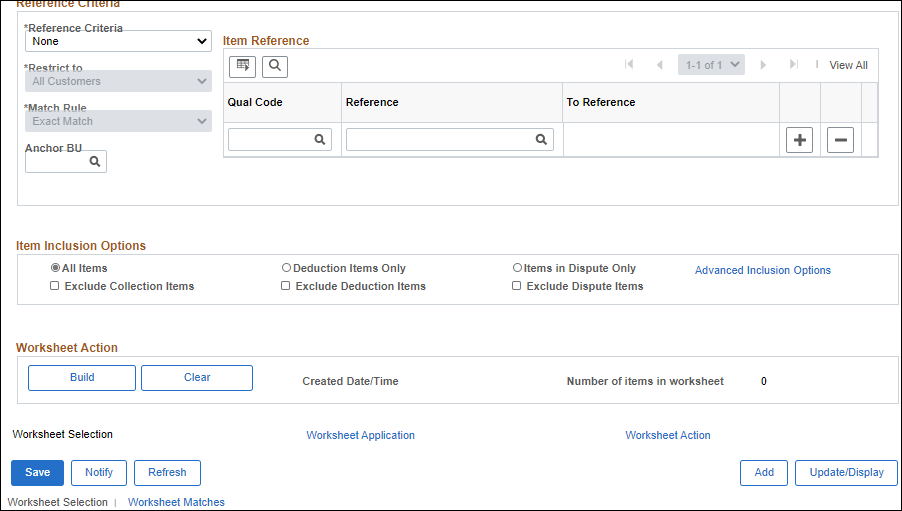
Task: Open Advanced Inclusion Options link
Action: pyautogui.click(x=763, y=270)
